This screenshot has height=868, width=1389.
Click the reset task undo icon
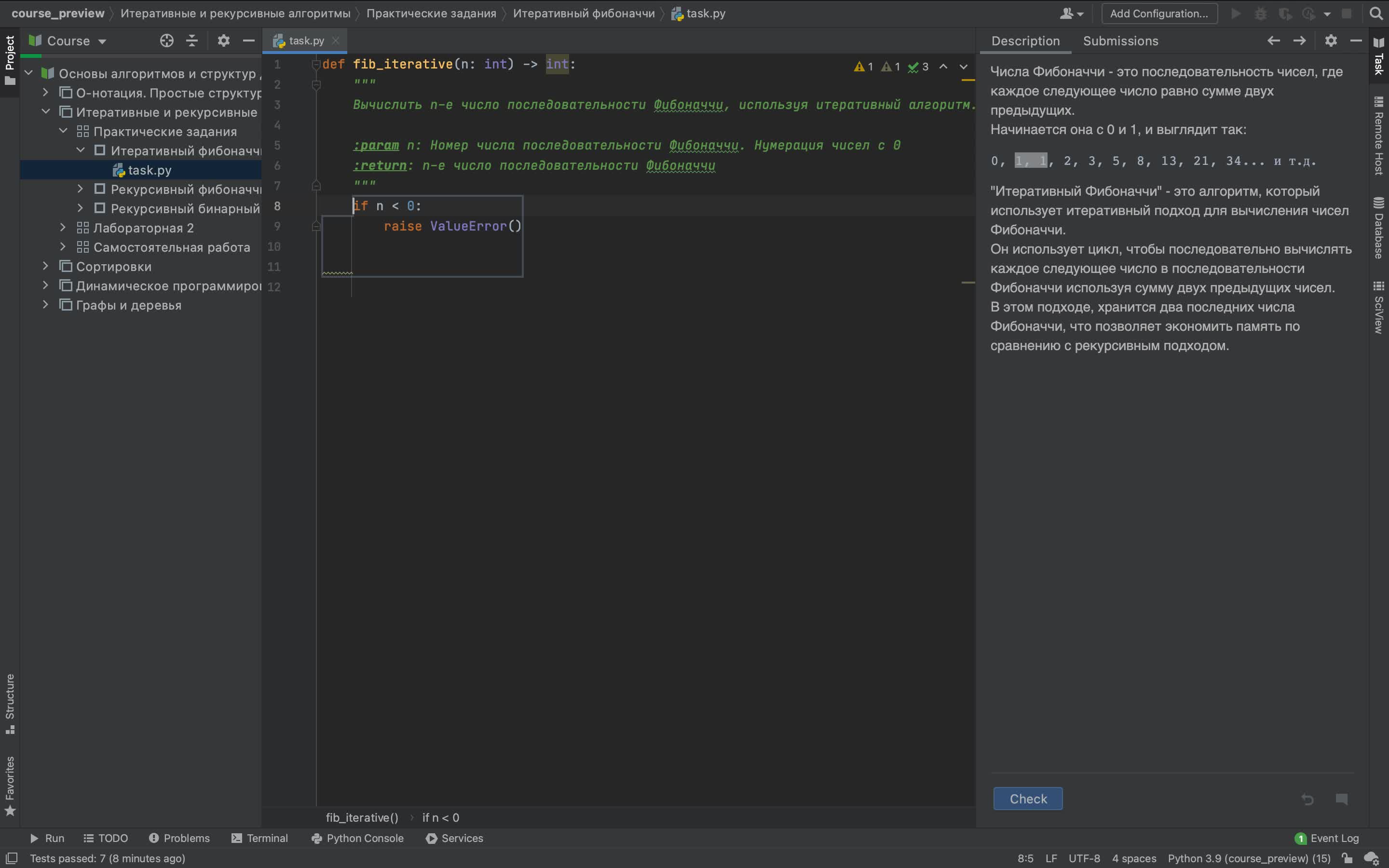(1307, 799)
